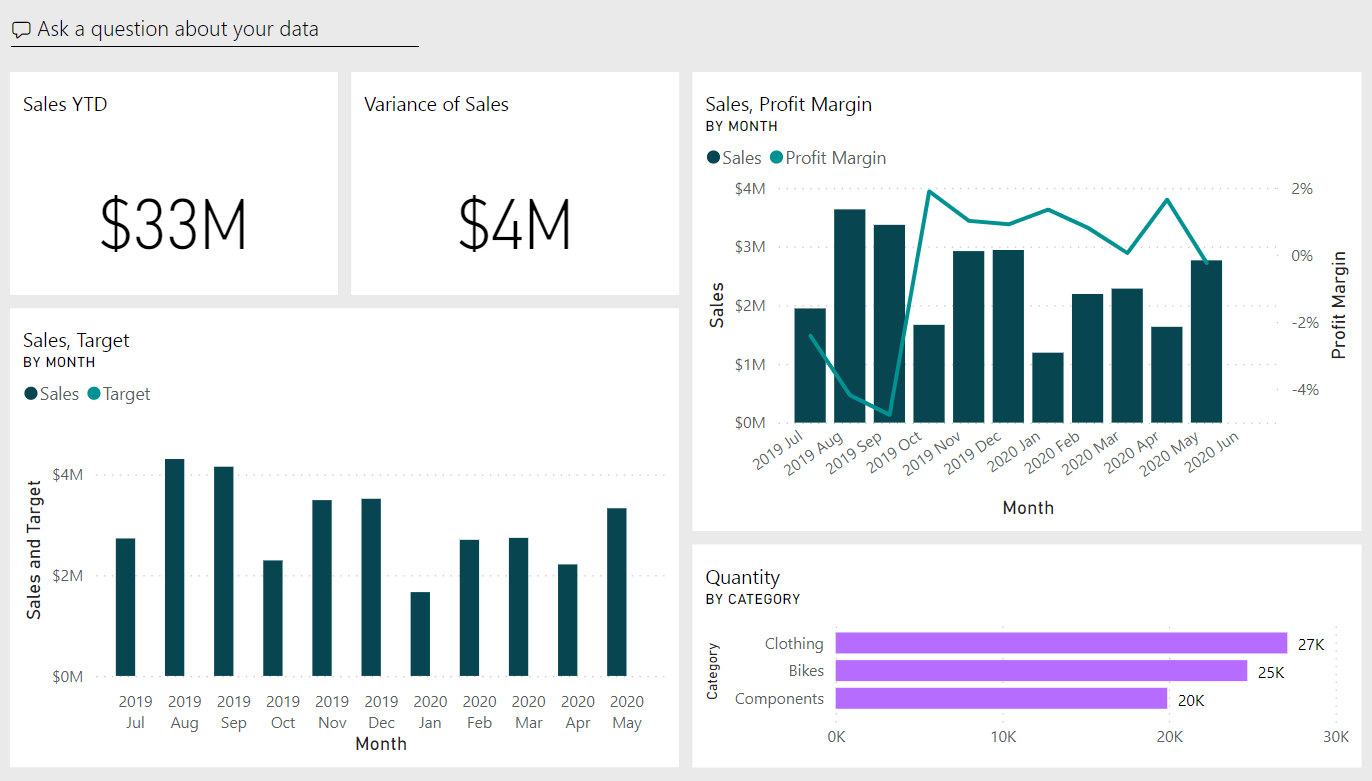1372x781 pixels.
Task: Click the Target legend dot in Sales, Target chart
Action: point(94,394)
